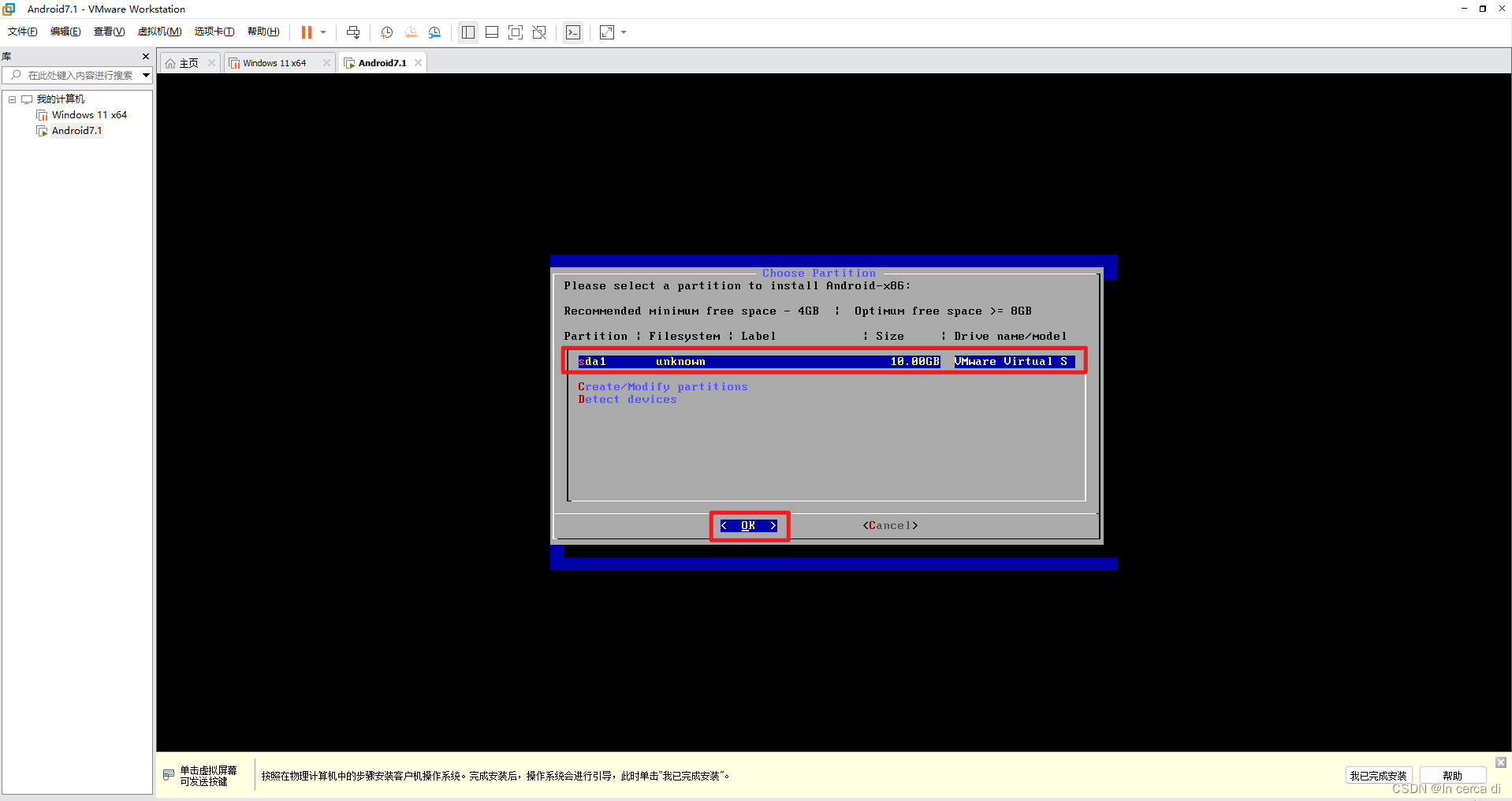Click the orange Pause virtual machine icon
Image resolution: width=1512 pixels, height=801 pixels.
coord(307,32)
